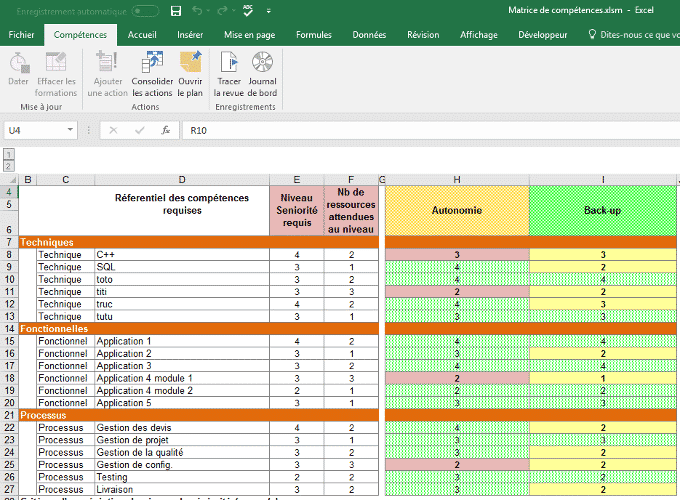Click the Livraison cell

tap(182, 489)
